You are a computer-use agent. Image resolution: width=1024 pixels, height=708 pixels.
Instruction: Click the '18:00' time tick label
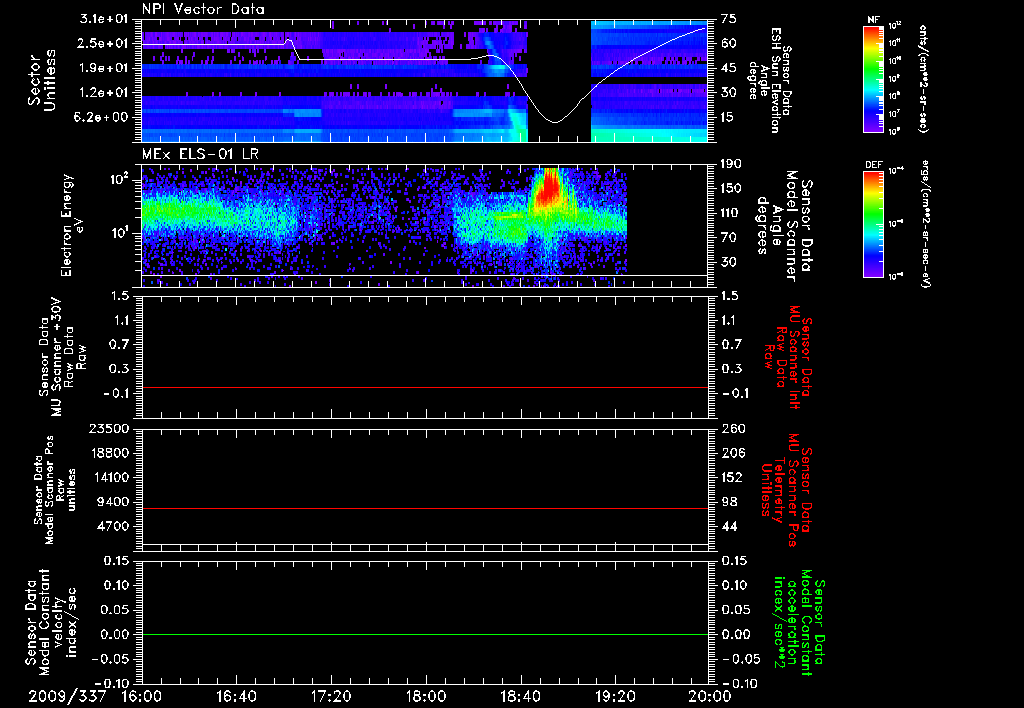426,696
